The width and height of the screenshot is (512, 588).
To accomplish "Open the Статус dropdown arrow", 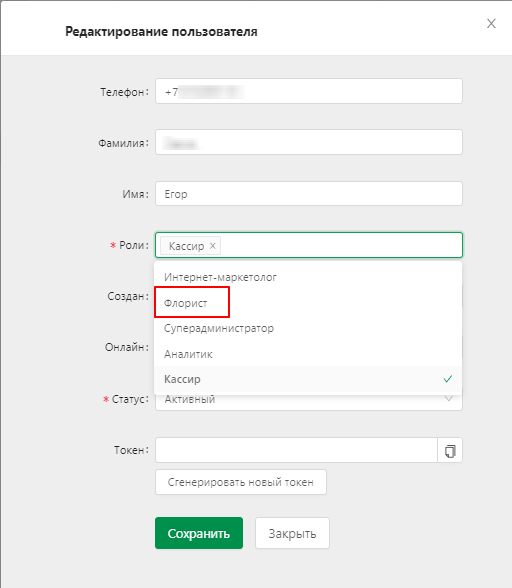I will pos(449,398).
